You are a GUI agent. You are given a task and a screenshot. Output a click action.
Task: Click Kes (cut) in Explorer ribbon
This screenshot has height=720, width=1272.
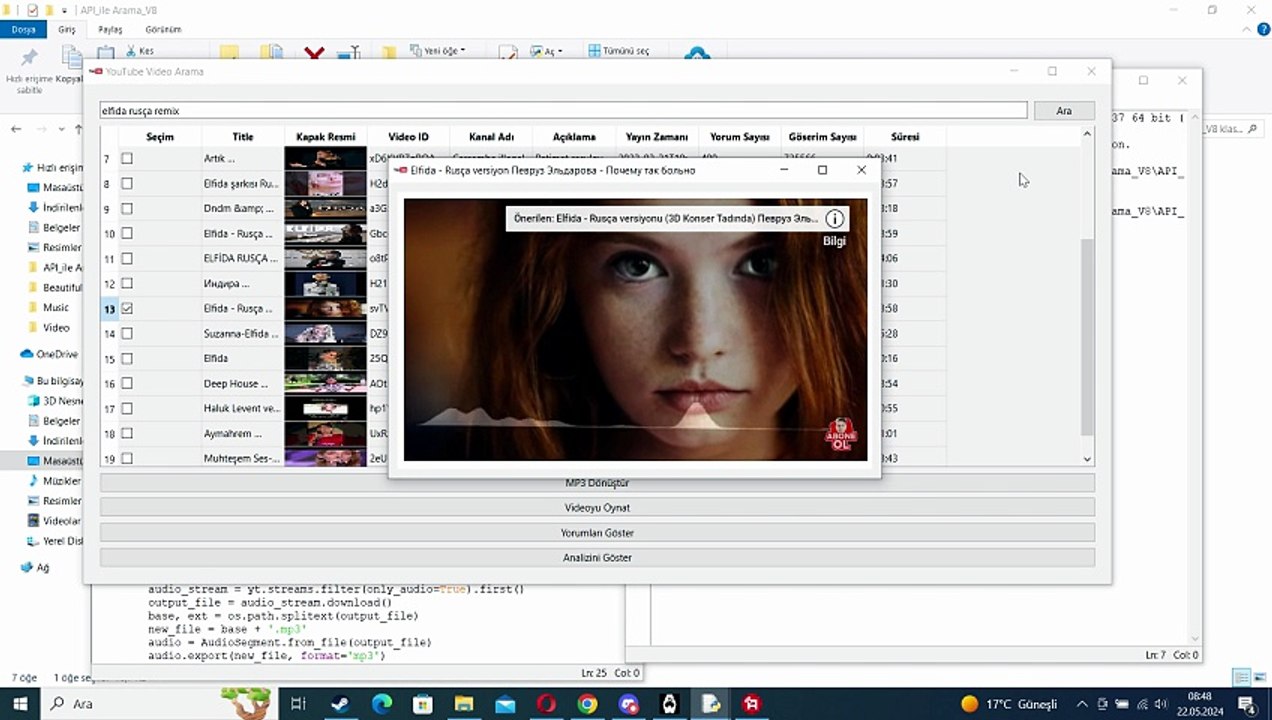pos(139,50)
